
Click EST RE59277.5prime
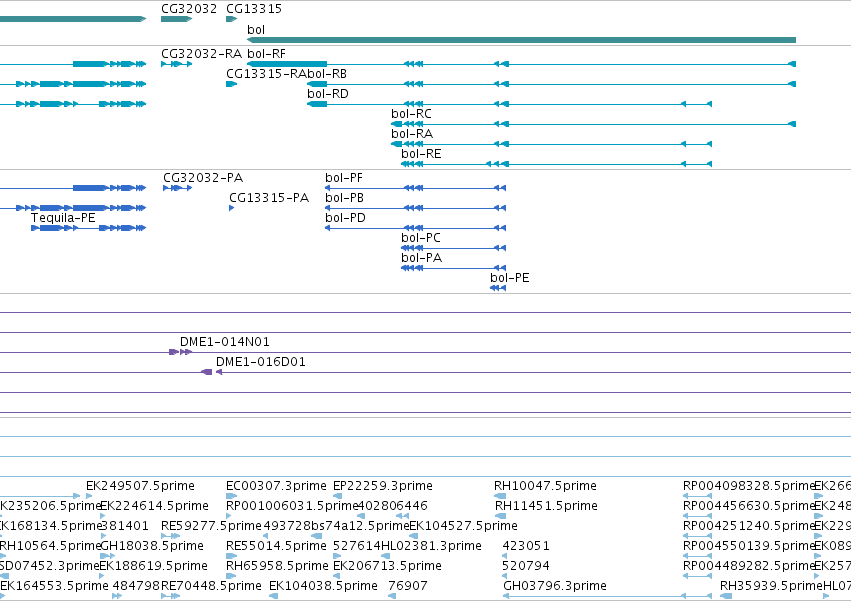point(211,526)
